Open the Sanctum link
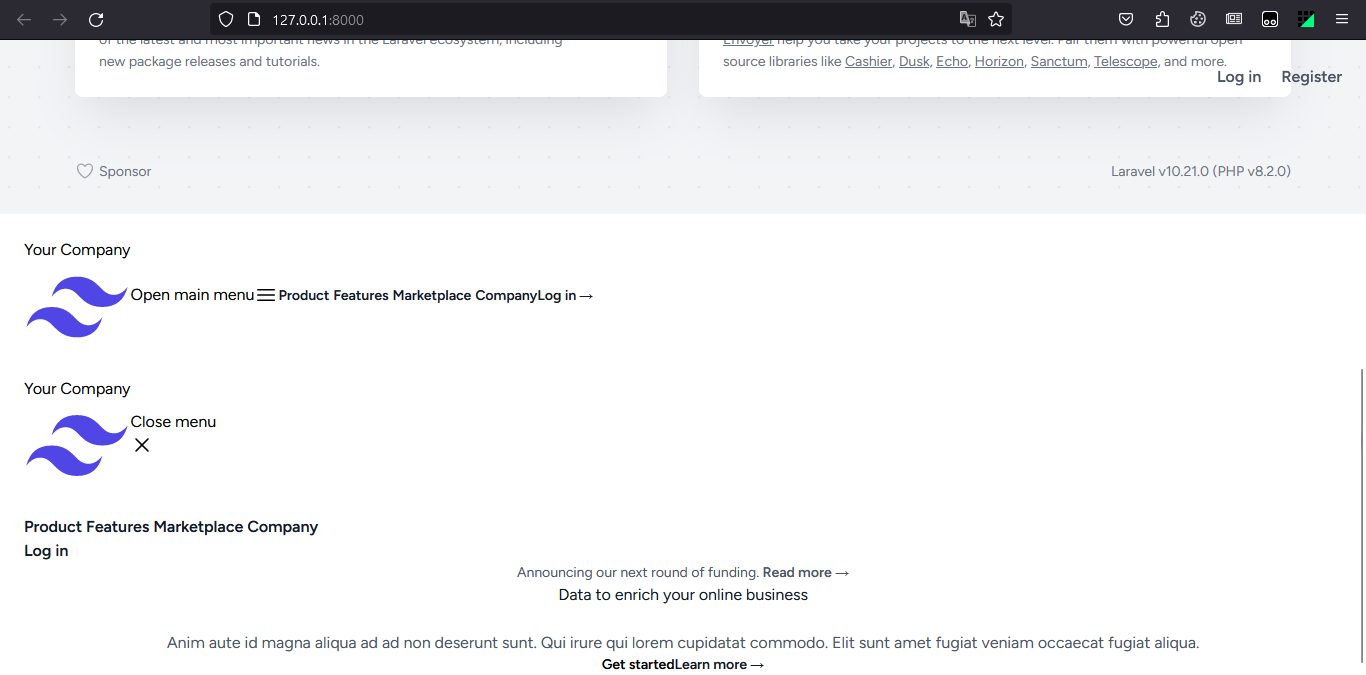The height and width of the screenshot is (675, 1366). click(1059, 61)
